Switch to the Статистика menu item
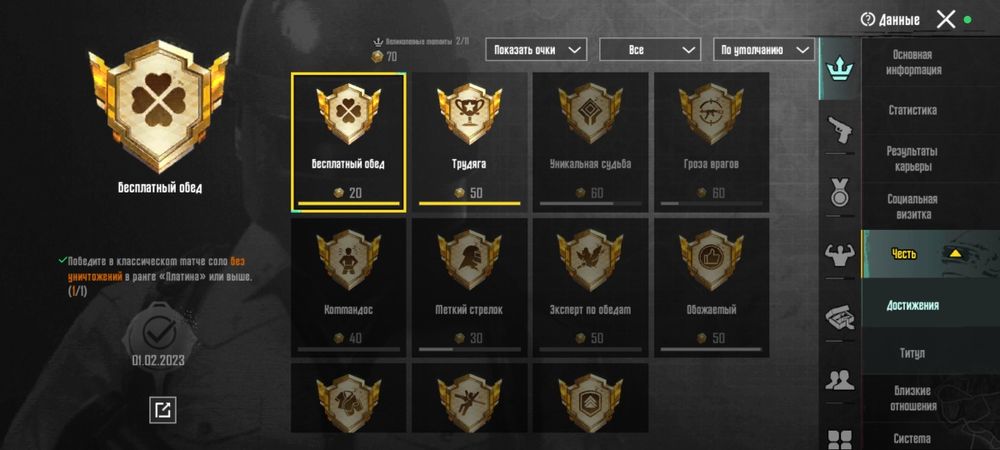 tap(913, 110)
